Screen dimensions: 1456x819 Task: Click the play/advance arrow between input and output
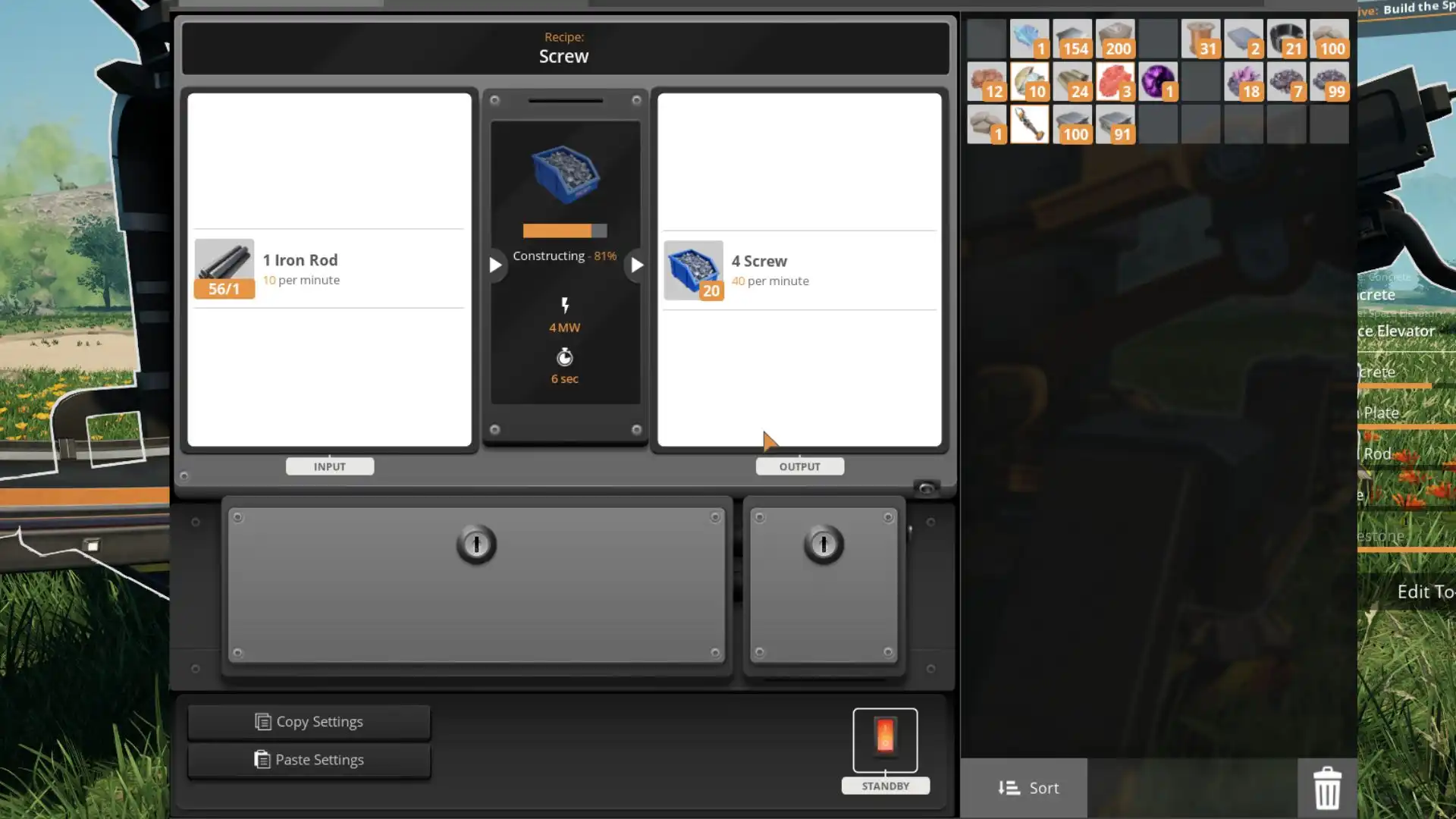(x=638, y=265)
